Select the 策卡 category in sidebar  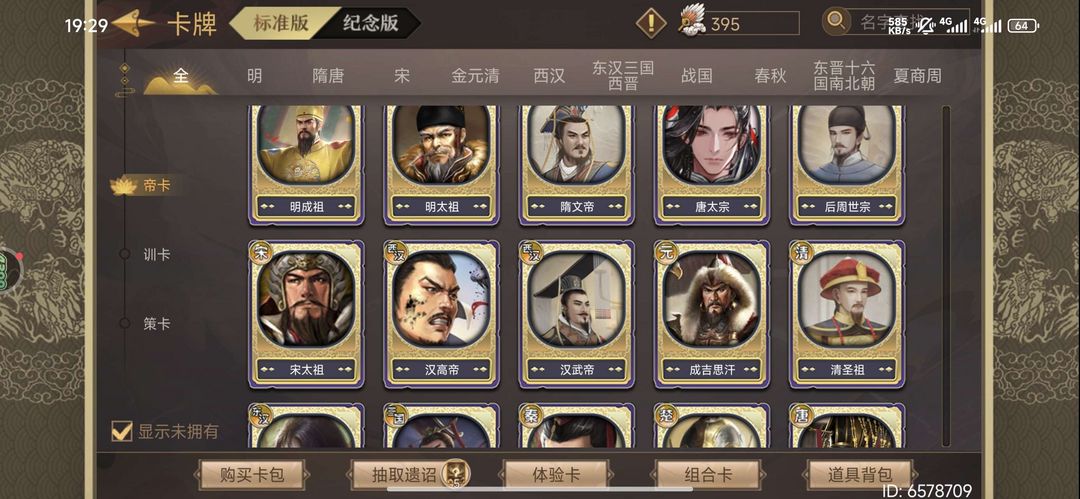[x=156, y=323]
